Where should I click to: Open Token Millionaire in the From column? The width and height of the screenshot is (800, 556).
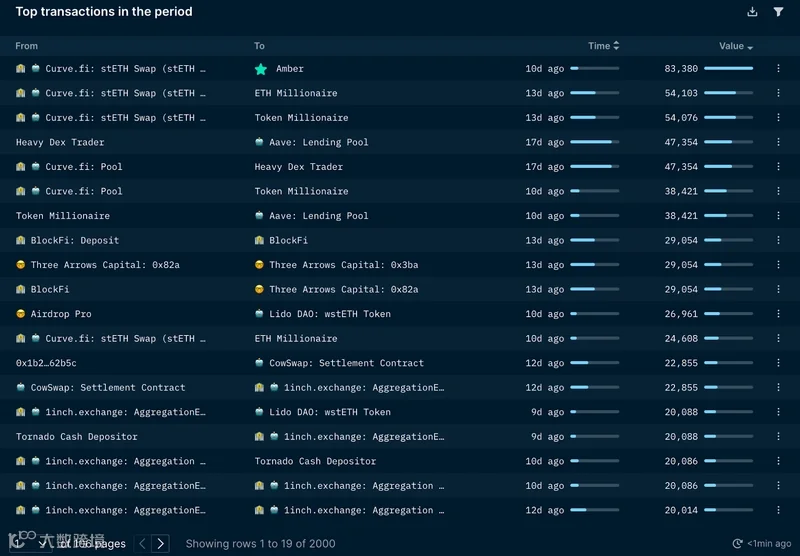pos(63,216)
